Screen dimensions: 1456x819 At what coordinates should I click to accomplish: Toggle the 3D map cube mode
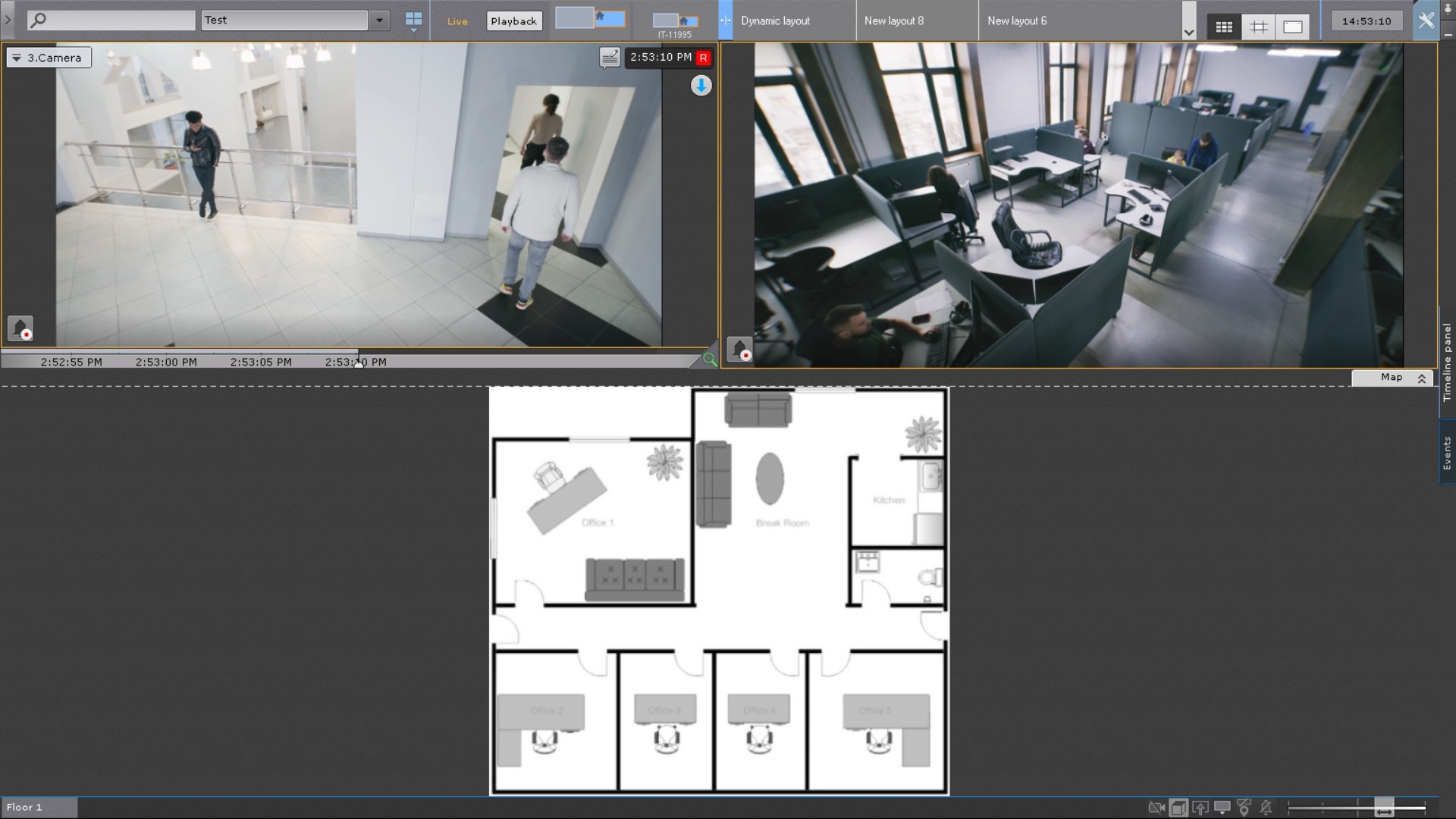tap(1178, 808)
